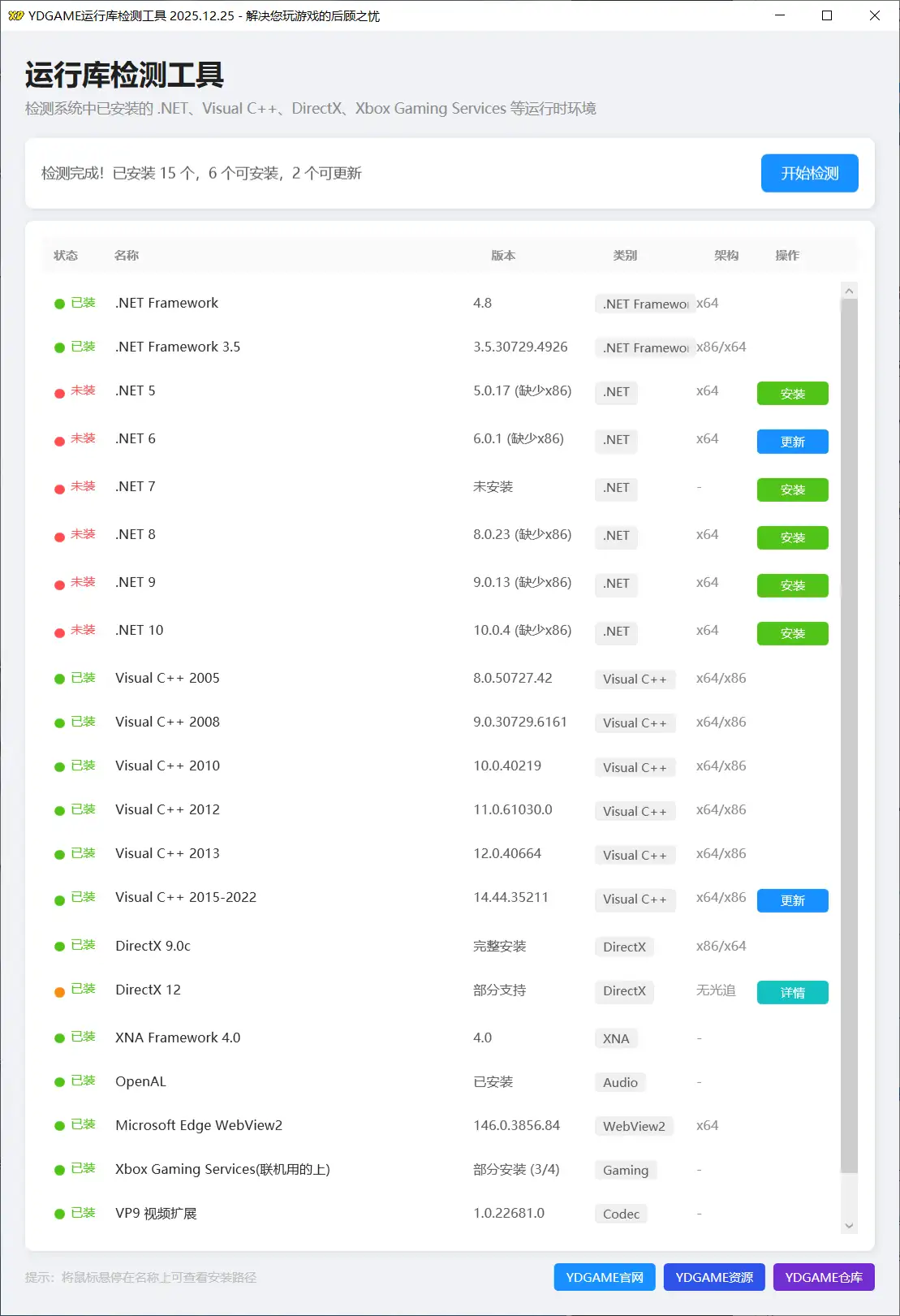Viewport: 900px width, 1316px height.
Task: Install .NET 7 via its 安装 button
Action: tap(791, 490)
